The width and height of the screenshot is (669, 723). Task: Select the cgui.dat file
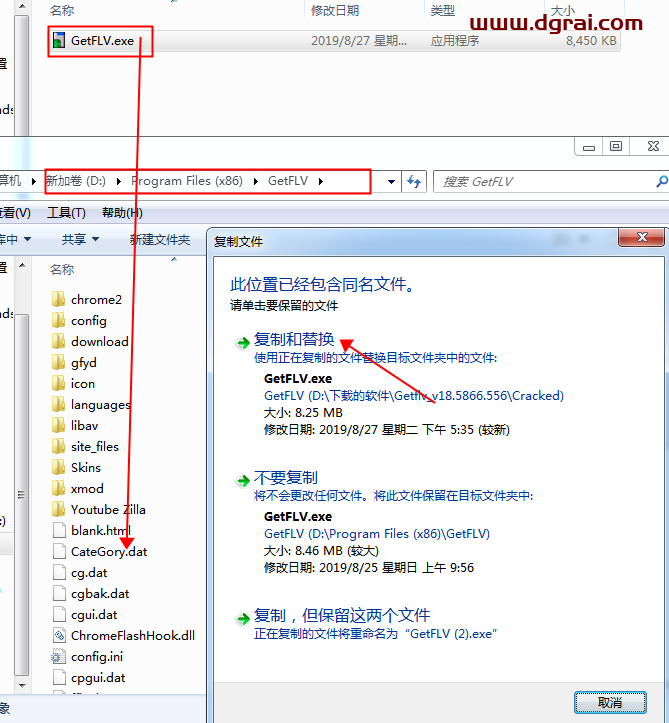[x=84, y=615]
